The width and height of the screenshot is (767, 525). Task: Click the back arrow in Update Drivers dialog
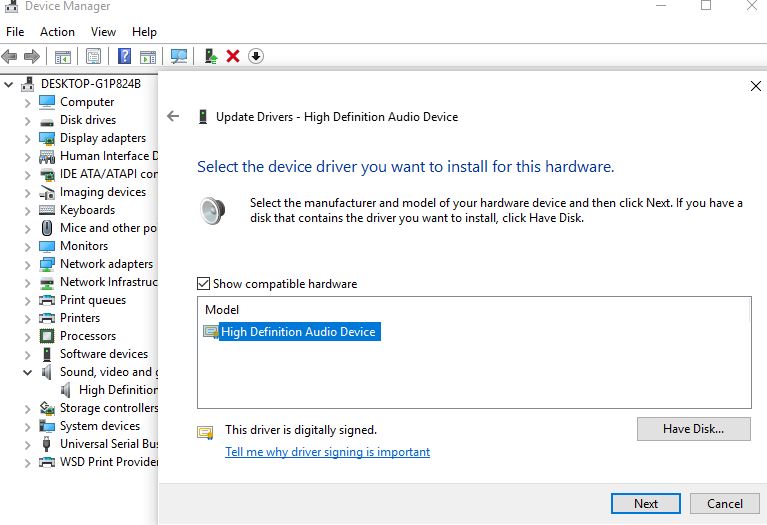[x=173, y=117]
